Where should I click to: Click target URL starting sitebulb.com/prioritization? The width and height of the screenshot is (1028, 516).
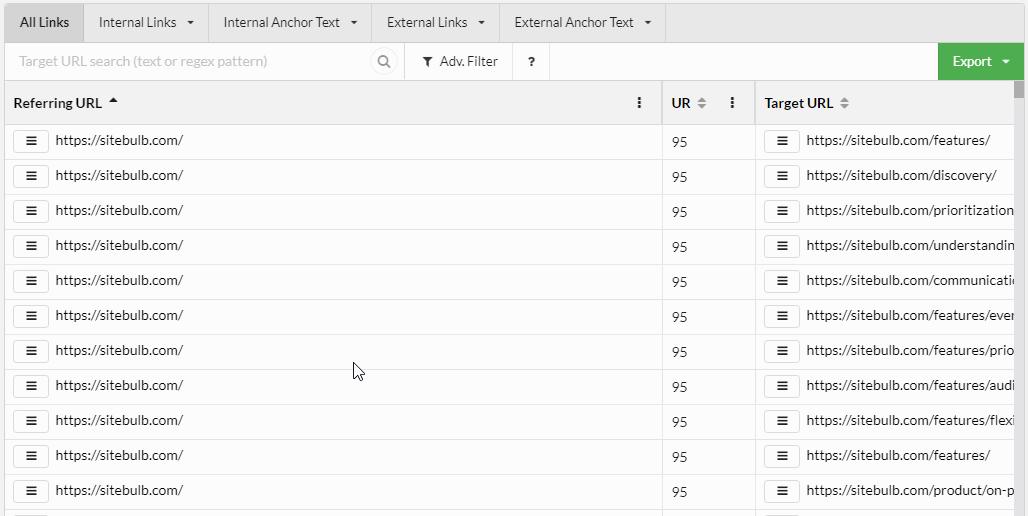pos(910,210)
